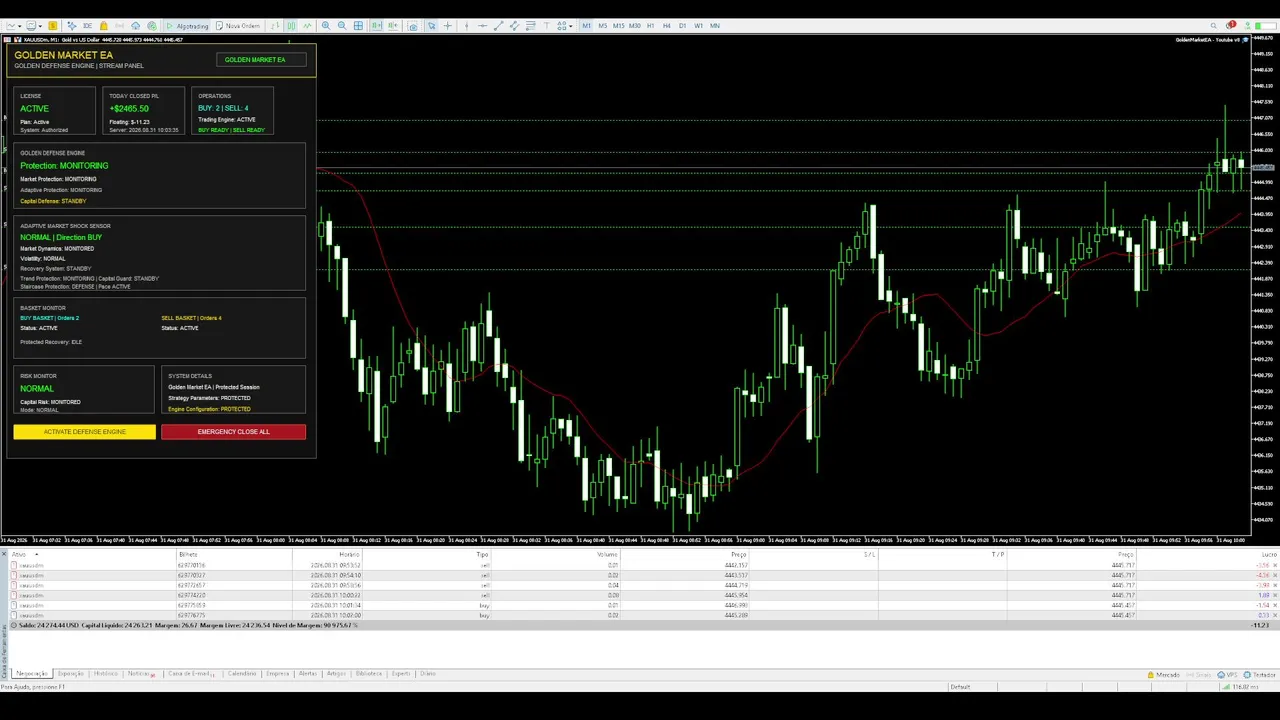Open the Diário tab
Screen dimensions: 1280x720
click(428, 674)
